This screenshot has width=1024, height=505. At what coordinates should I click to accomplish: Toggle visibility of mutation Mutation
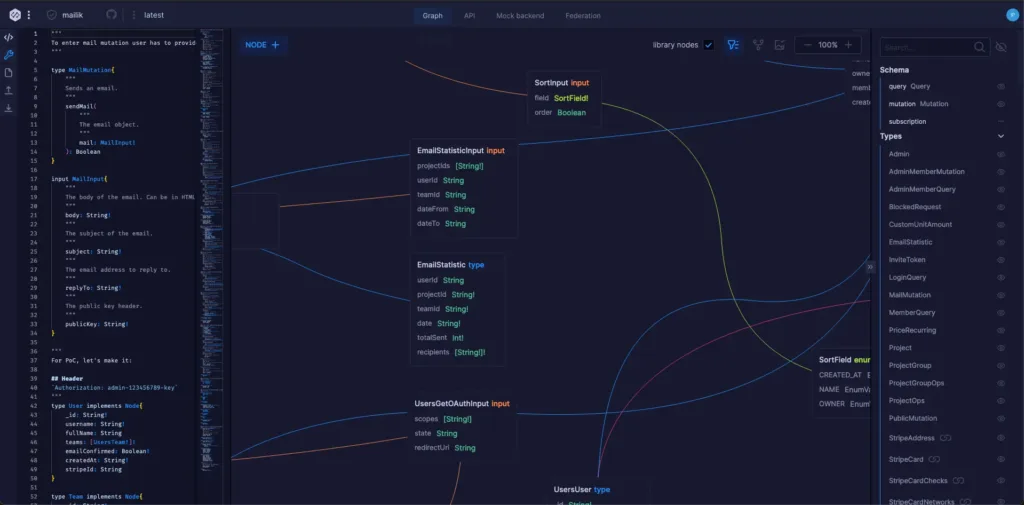[x=1000, y=104]
